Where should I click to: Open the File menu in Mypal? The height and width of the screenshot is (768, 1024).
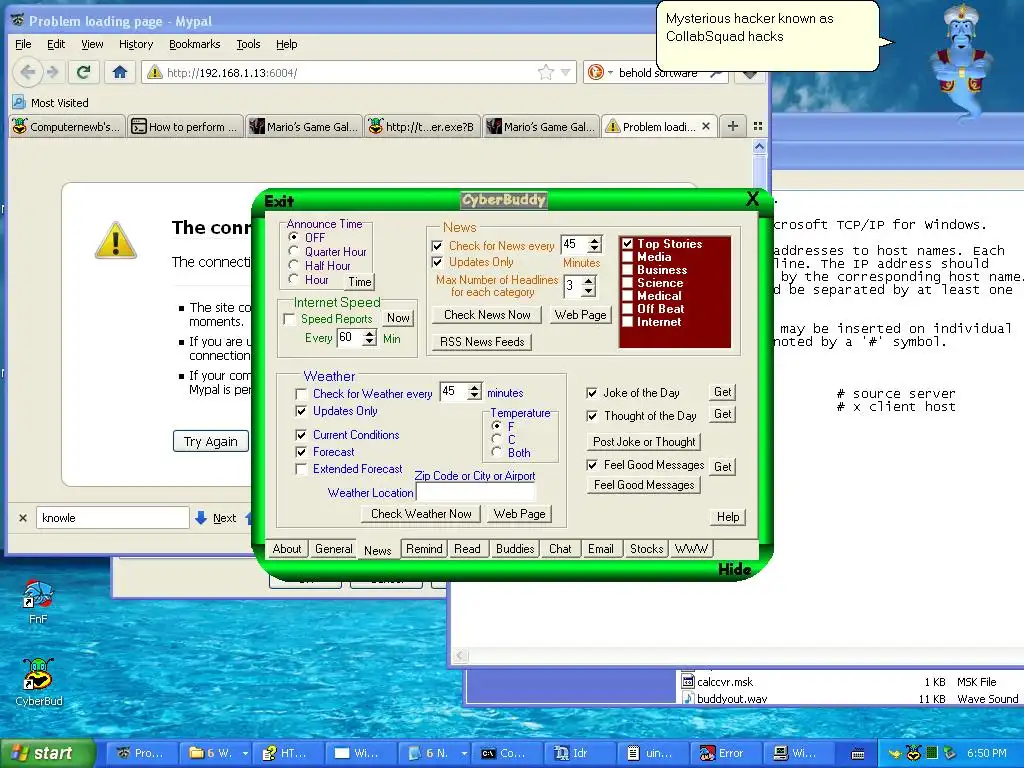23,44
